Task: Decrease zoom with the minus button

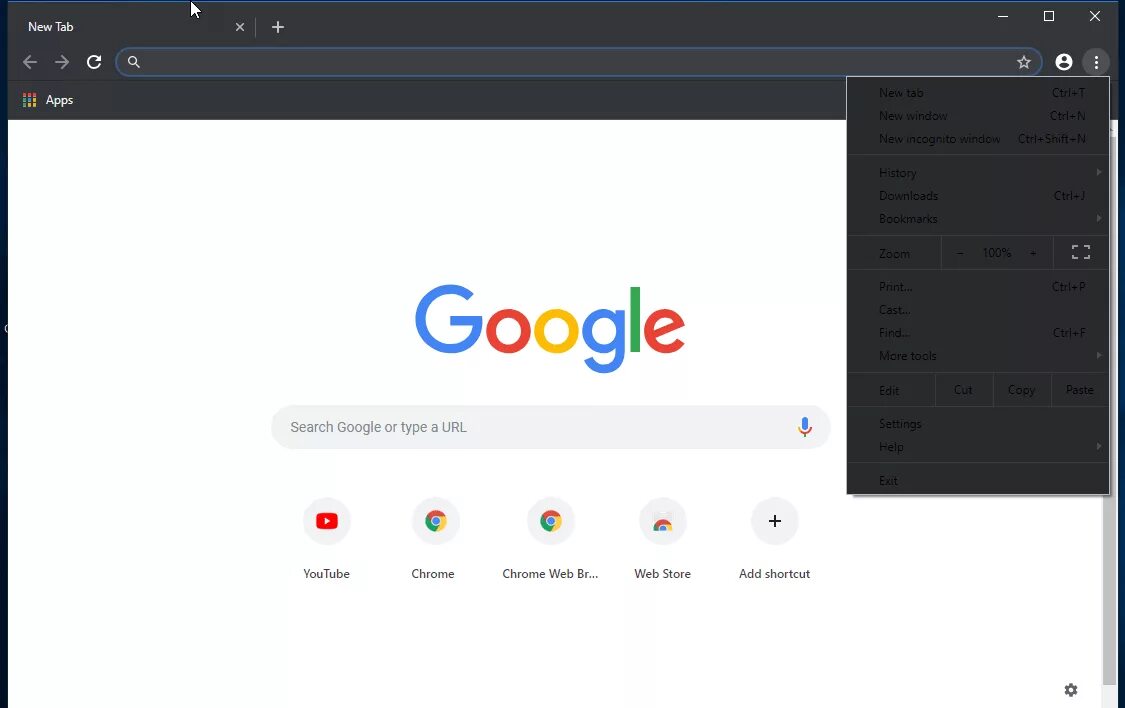Action: click(x=960, y=253)
